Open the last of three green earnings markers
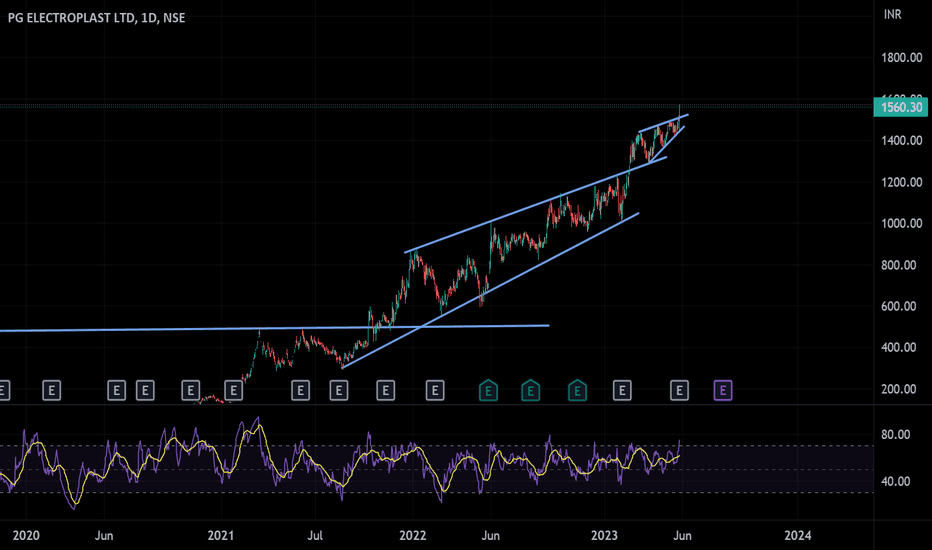The image size is (932, 550). point(577,391)
